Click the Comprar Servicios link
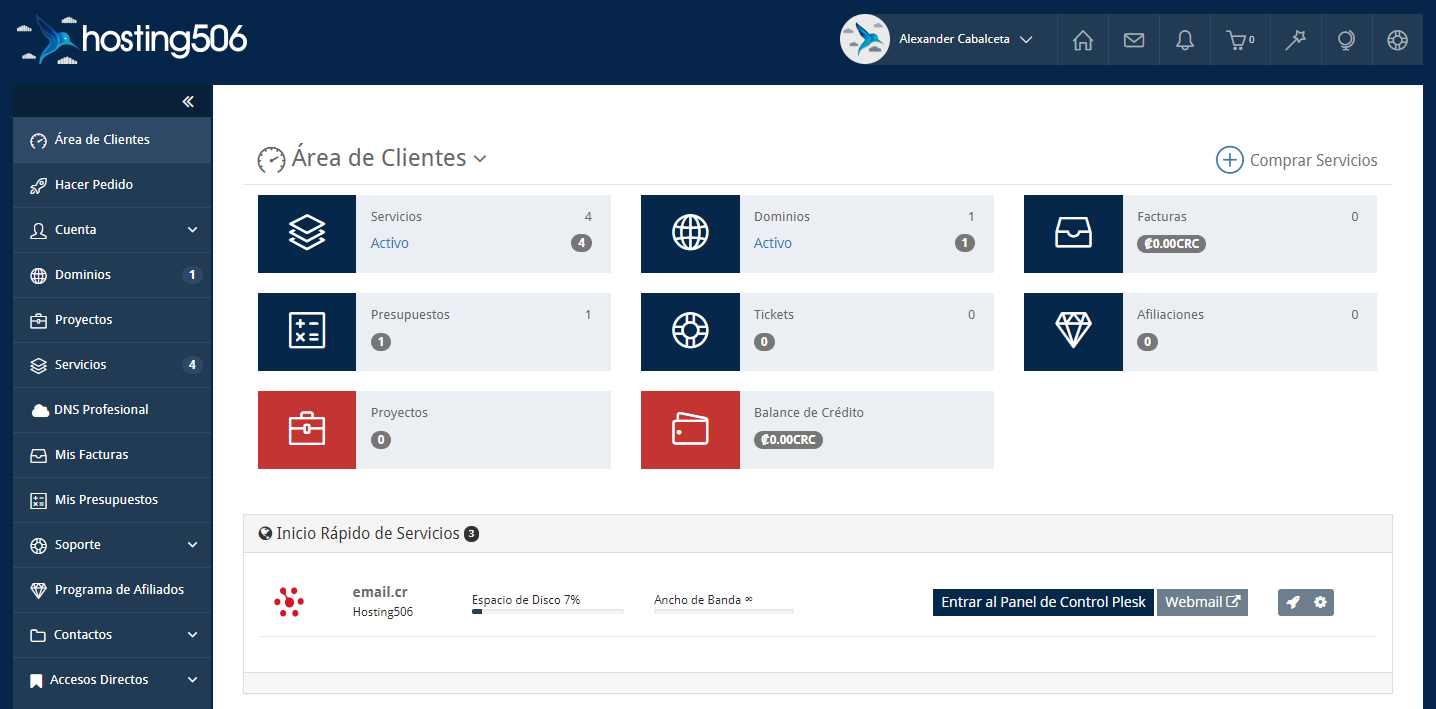This screenshot has height=709, width=1436. click(1297, 159)
